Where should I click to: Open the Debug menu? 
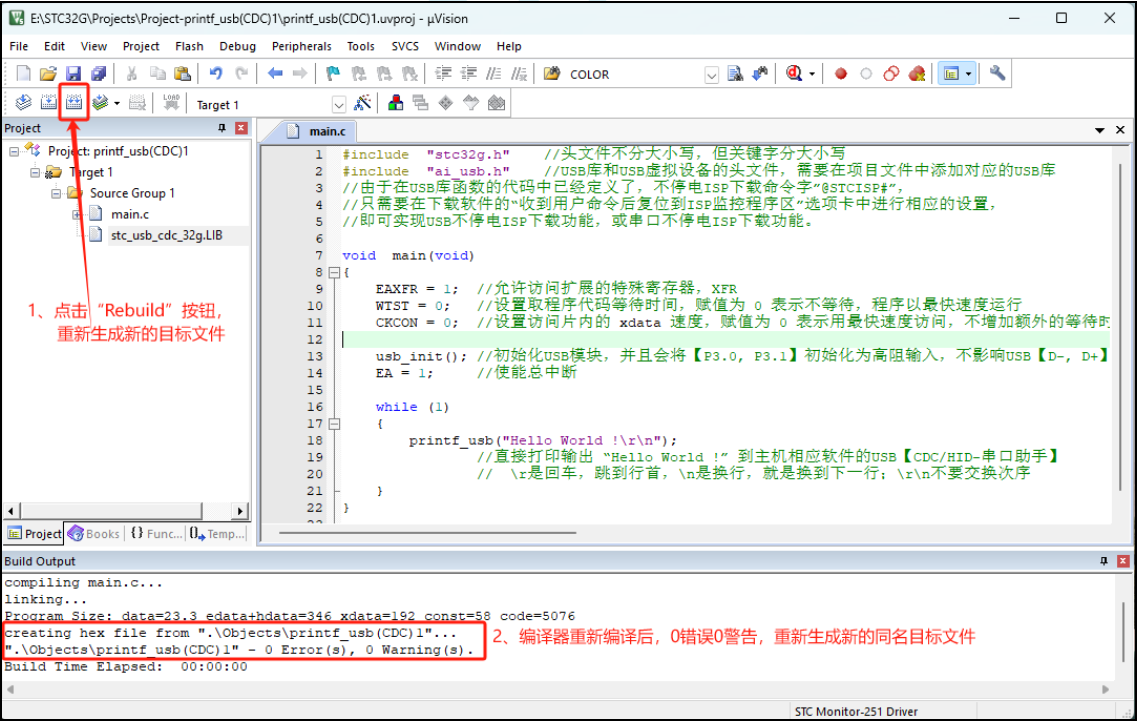pos(239,46)
